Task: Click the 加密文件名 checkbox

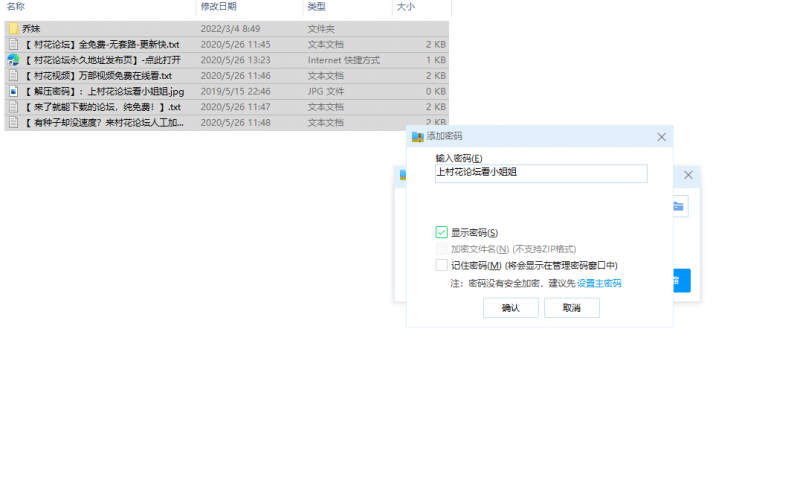Action: (441, 248)
